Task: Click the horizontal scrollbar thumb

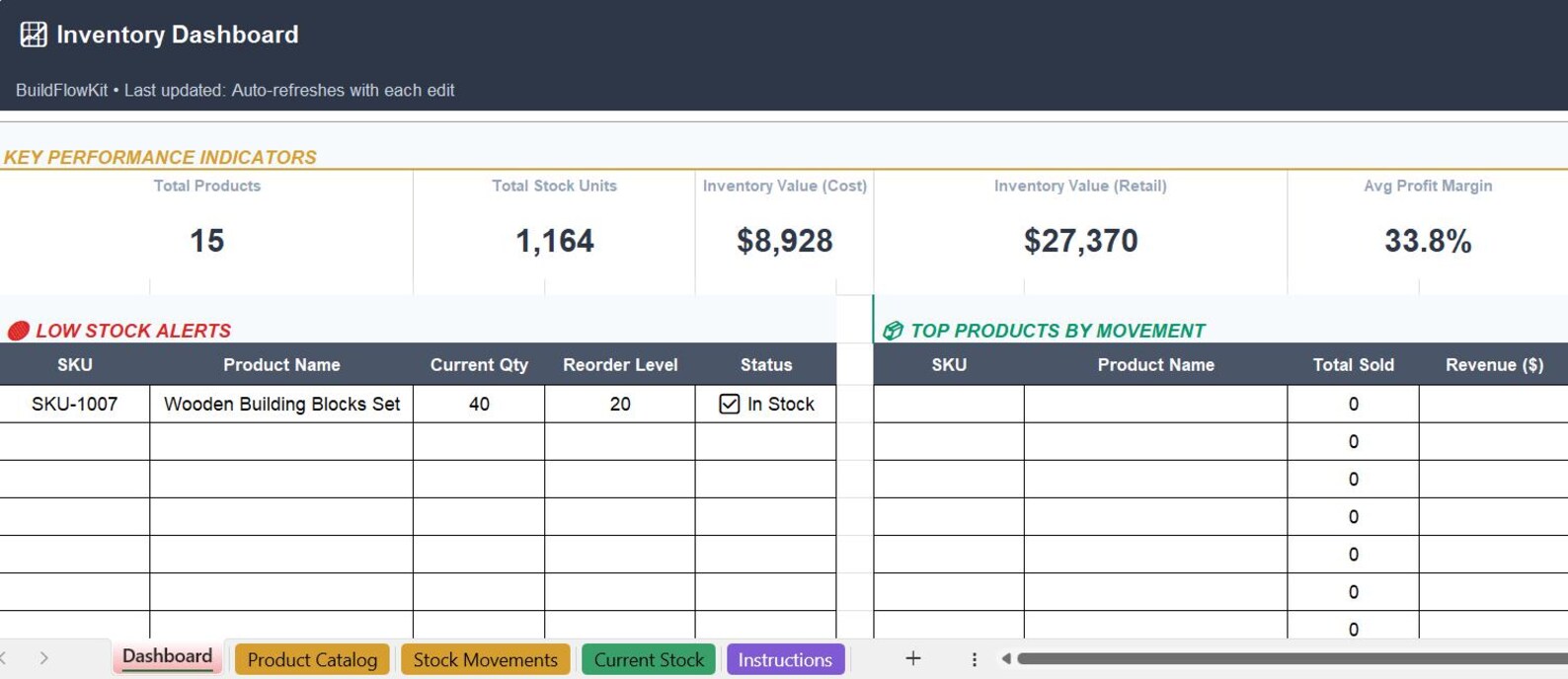Action: tap(1293, 658)
